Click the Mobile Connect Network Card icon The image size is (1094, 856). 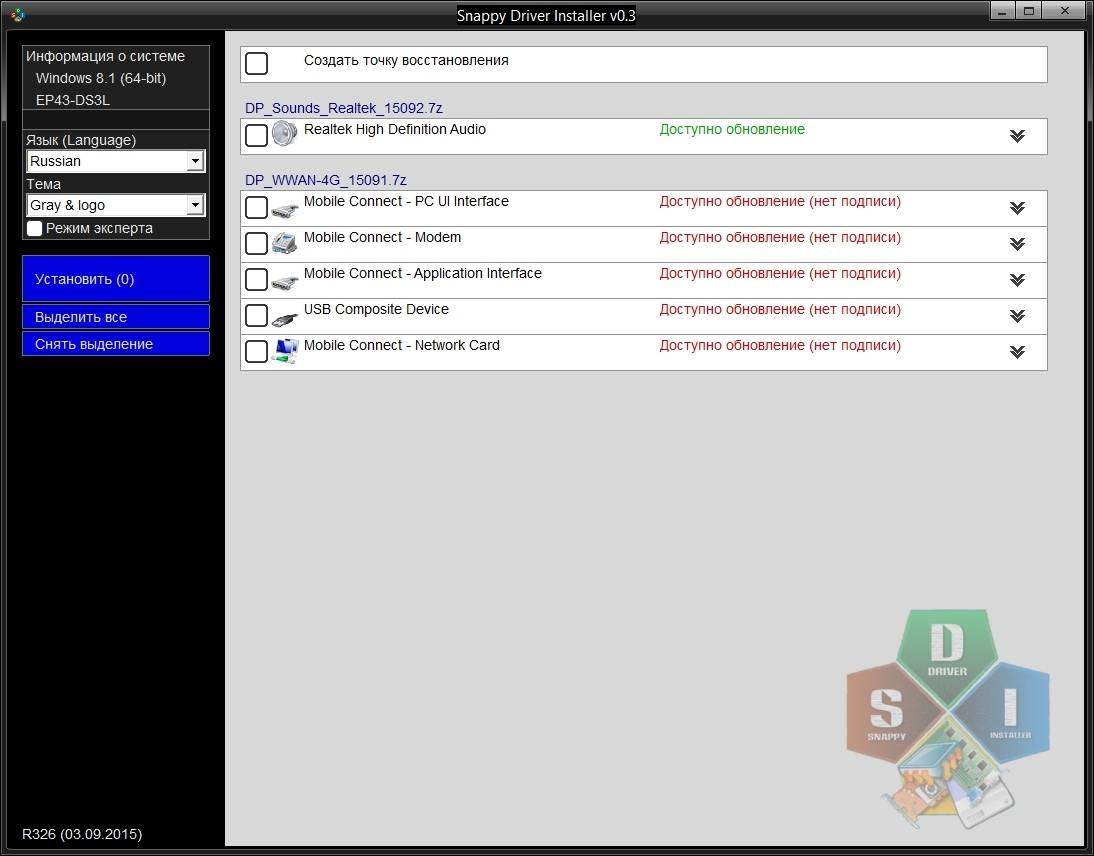(285, 351)
